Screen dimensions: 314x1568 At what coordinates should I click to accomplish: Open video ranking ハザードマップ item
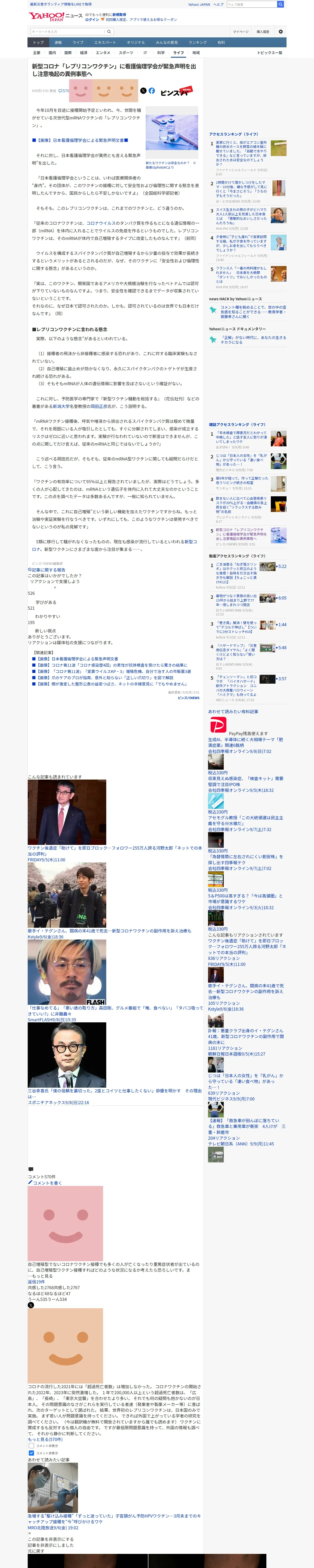point(237,653)
